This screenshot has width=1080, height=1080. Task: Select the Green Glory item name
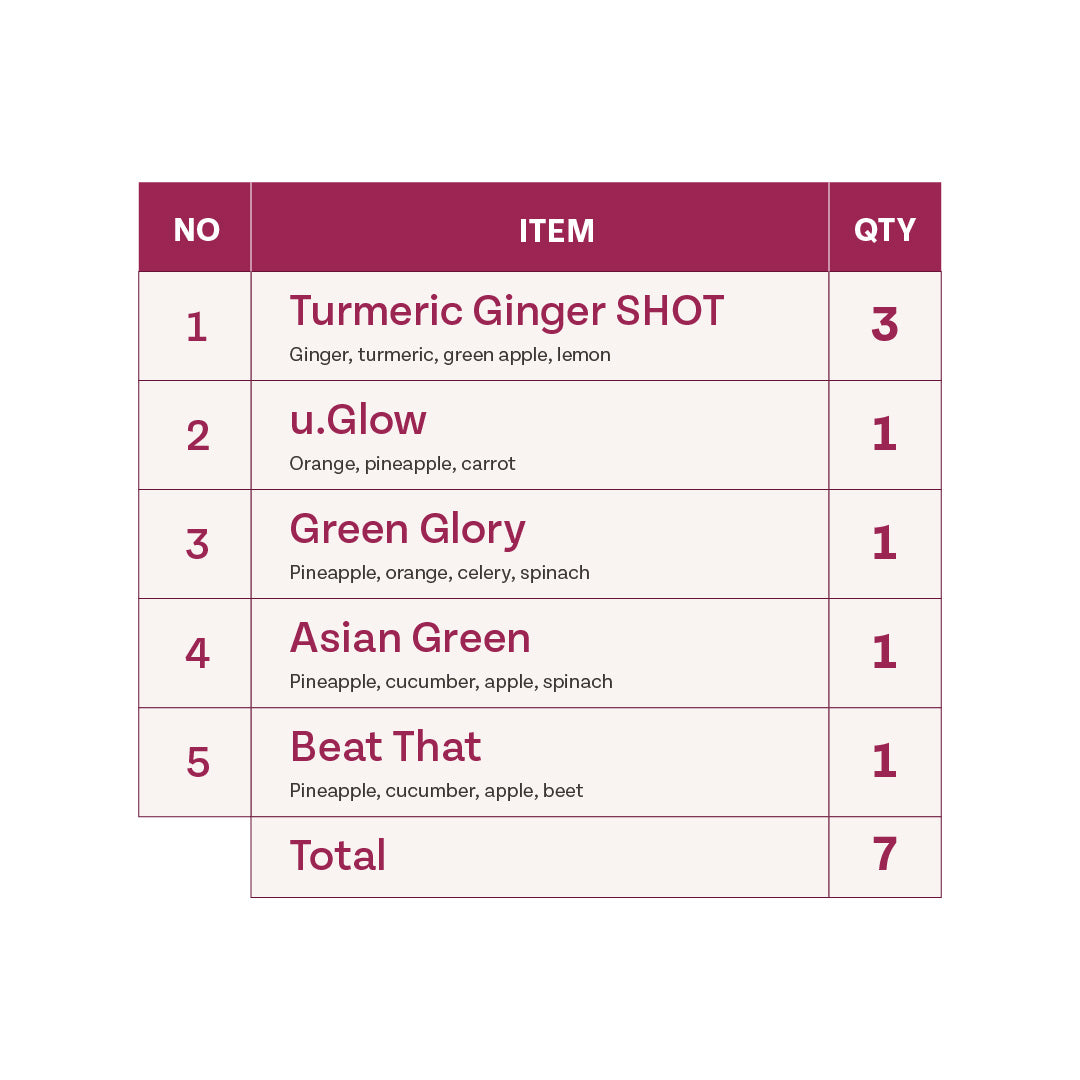pos(407,529)
